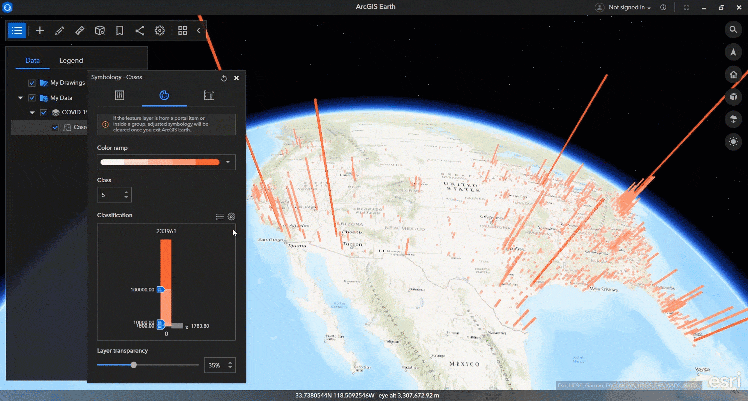
Task: Toggle the 3D cube view button
Action: tap(733, 97)
